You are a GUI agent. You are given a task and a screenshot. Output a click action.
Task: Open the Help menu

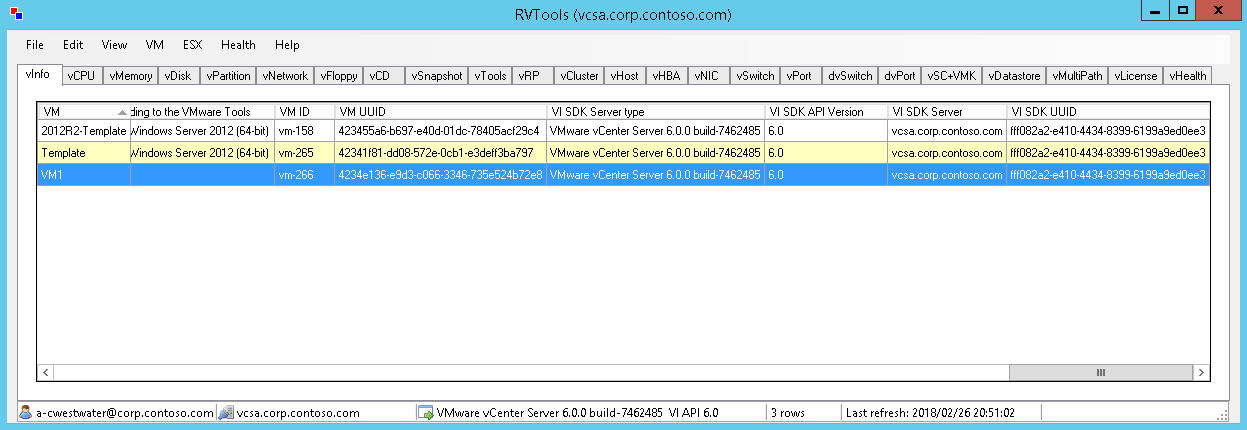[x=287, y=45]
